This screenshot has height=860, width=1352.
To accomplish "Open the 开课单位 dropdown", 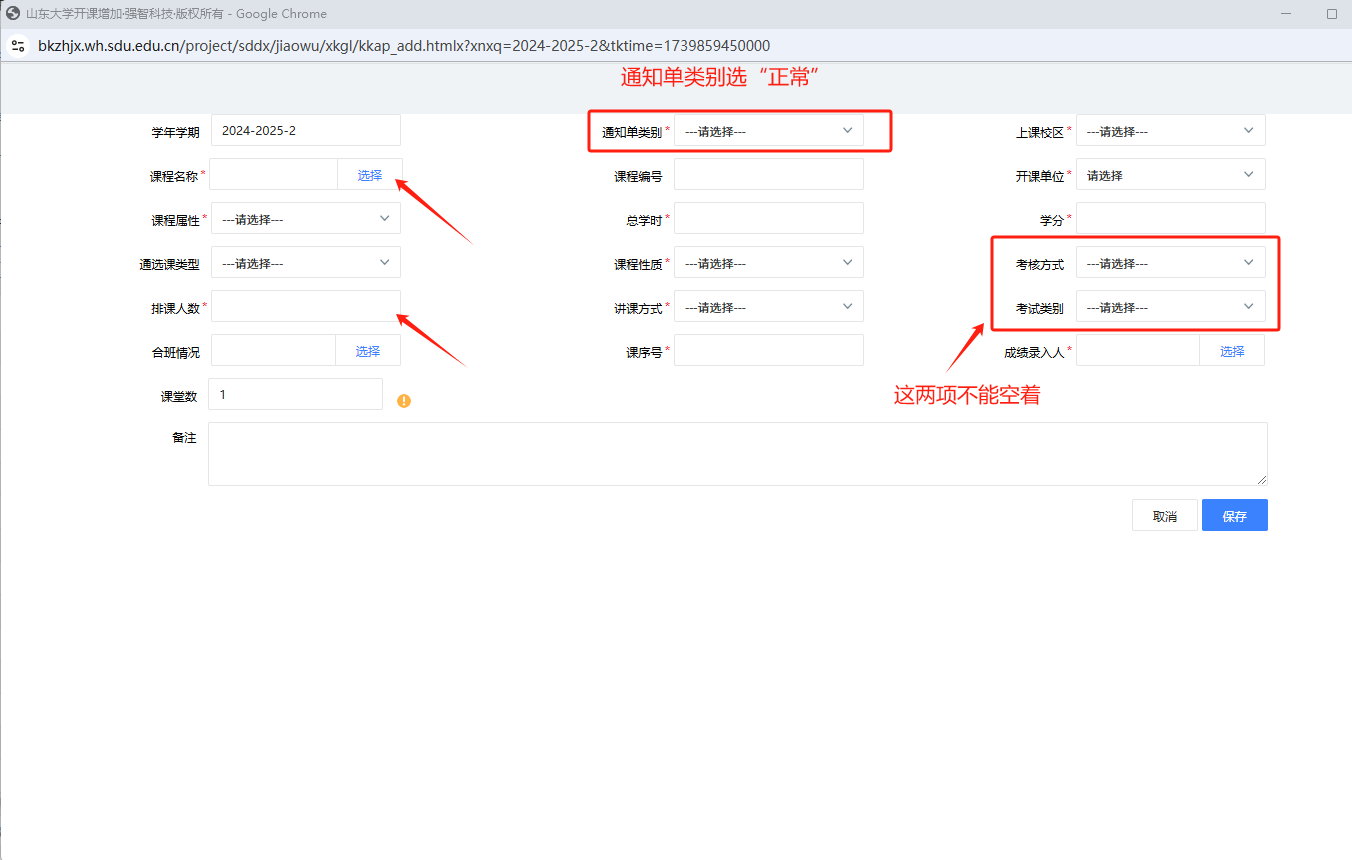I will click(1170, 175).
